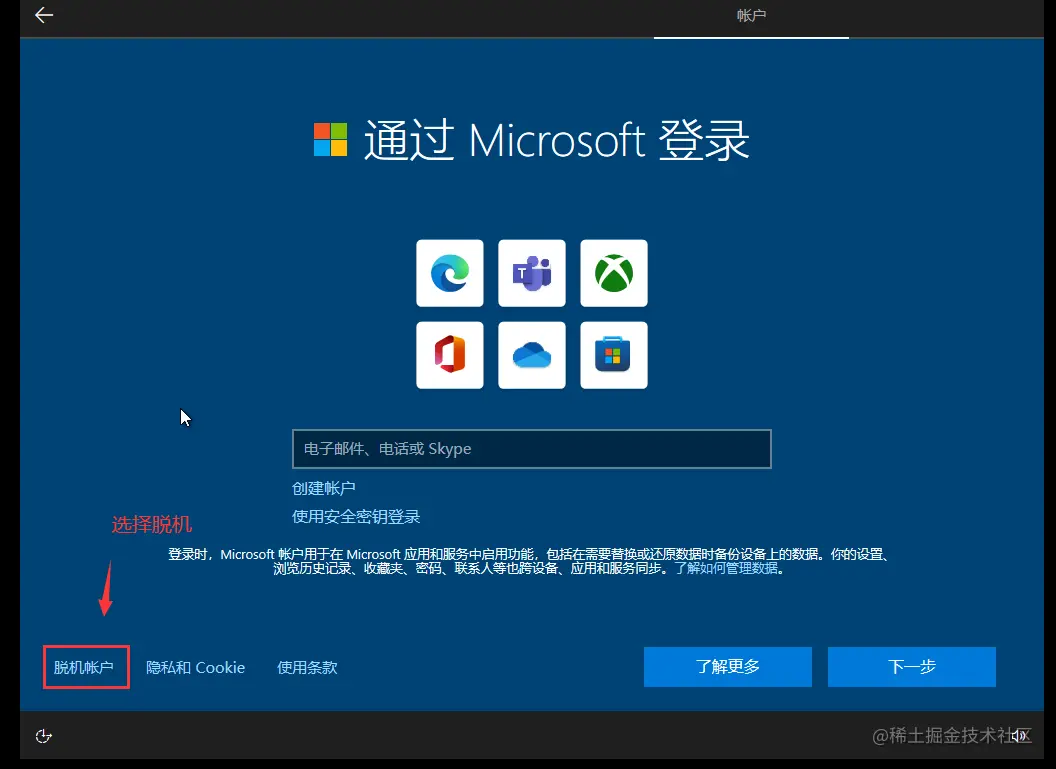Open the 创建帐户 create account link
1056x769 pixels.
click(x=323, y=488)
